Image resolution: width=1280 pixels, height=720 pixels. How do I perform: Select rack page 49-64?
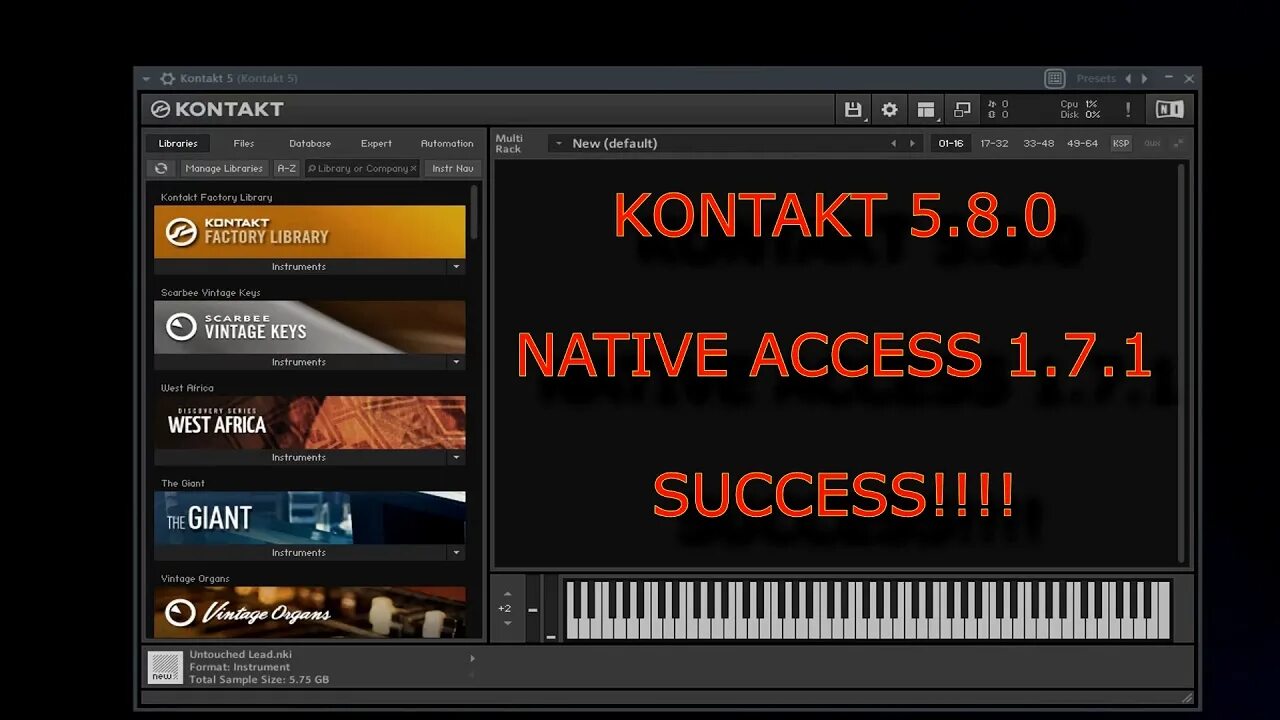pyautogui.click(x=1082, y=143)
